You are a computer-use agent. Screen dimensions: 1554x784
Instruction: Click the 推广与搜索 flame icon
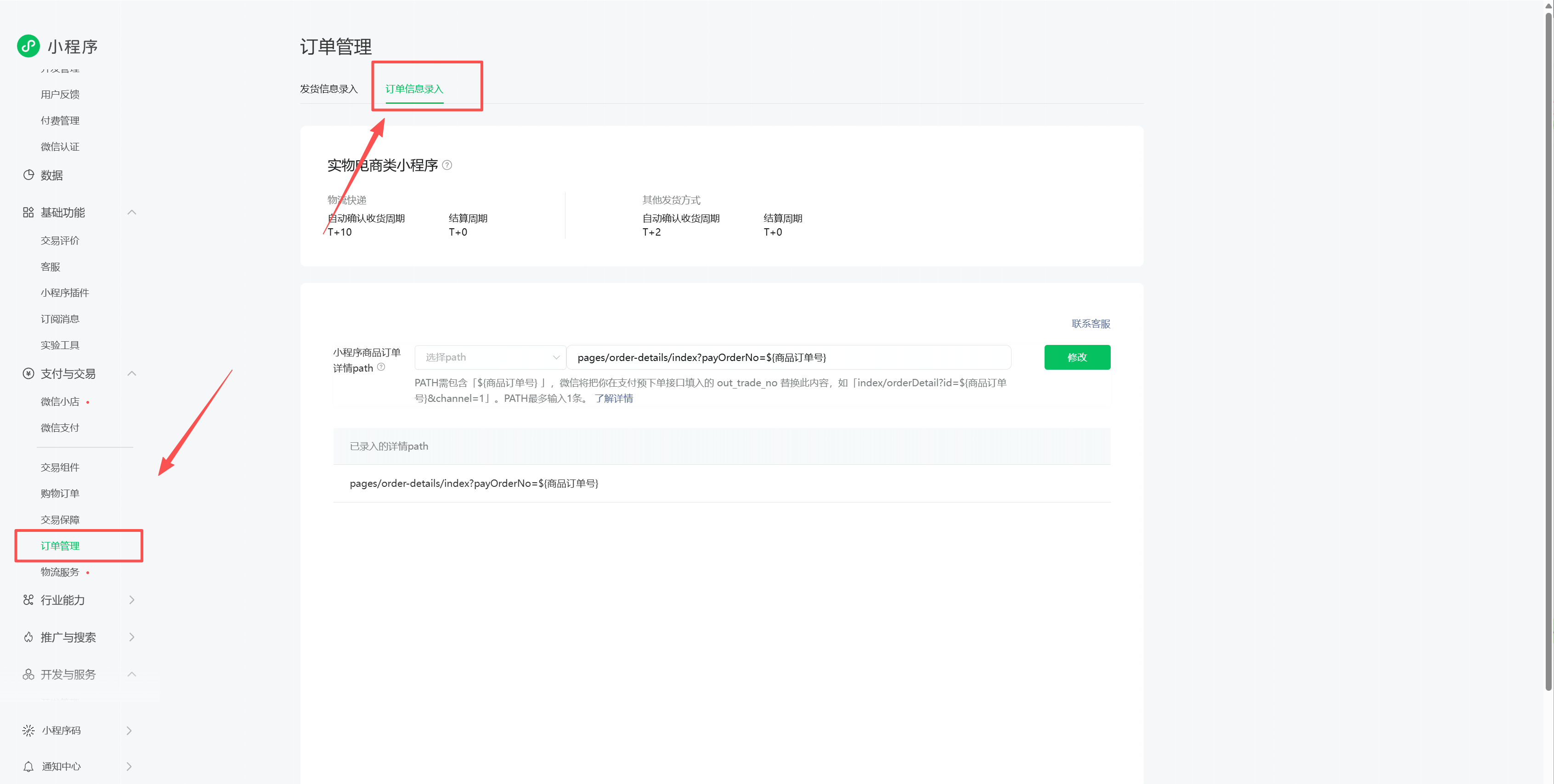point(28,637)
